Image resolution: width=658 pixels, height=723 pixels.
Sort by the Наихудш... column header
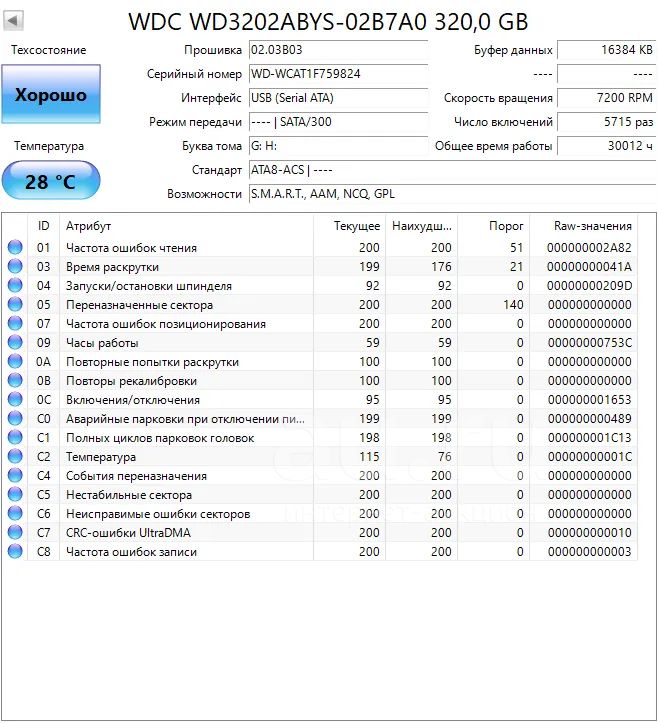pyautogui.click(x=421, y=226)
